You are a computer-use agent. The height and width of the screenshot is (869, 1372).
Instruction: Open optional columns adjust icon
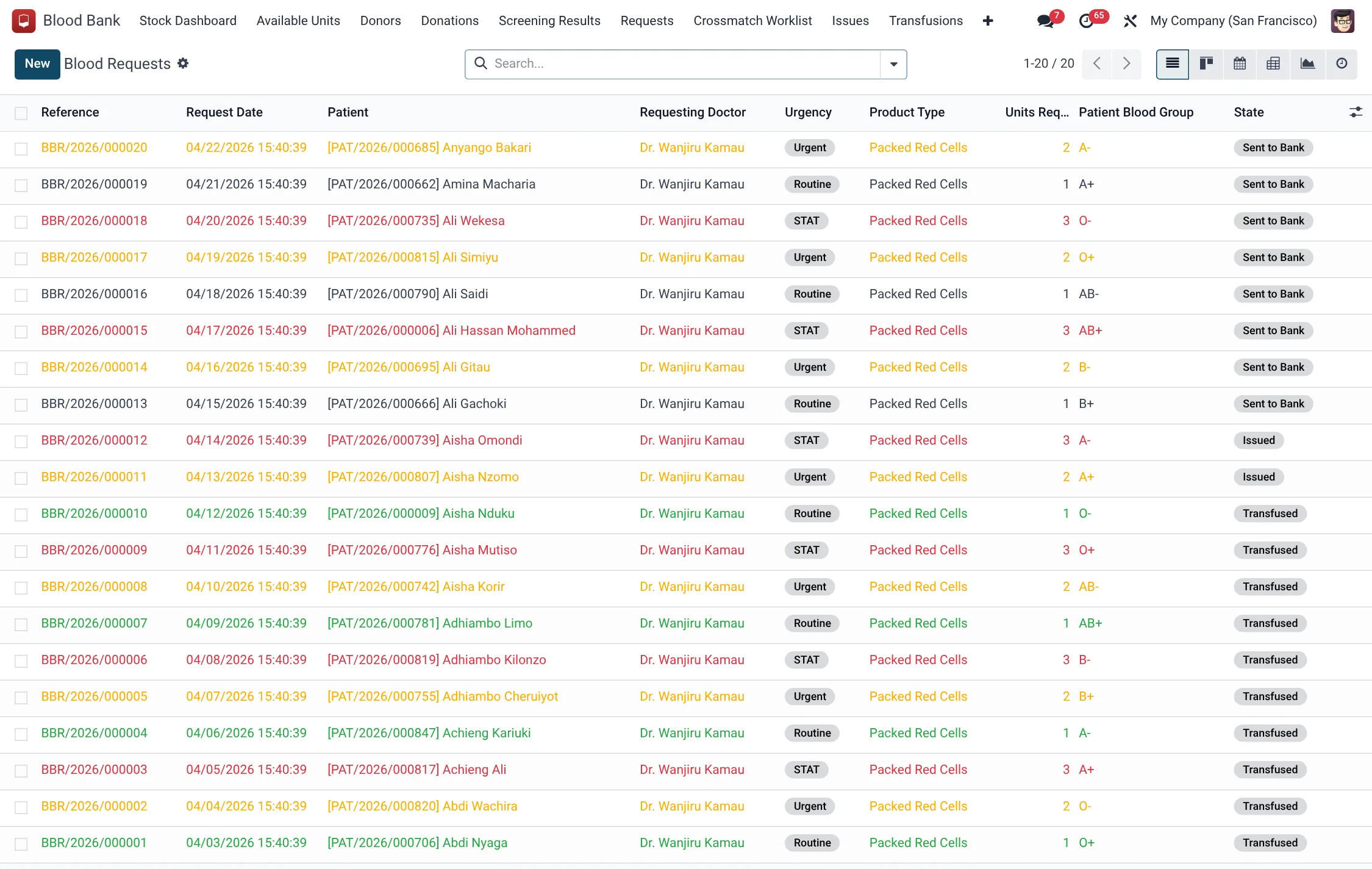[1355, 112]
